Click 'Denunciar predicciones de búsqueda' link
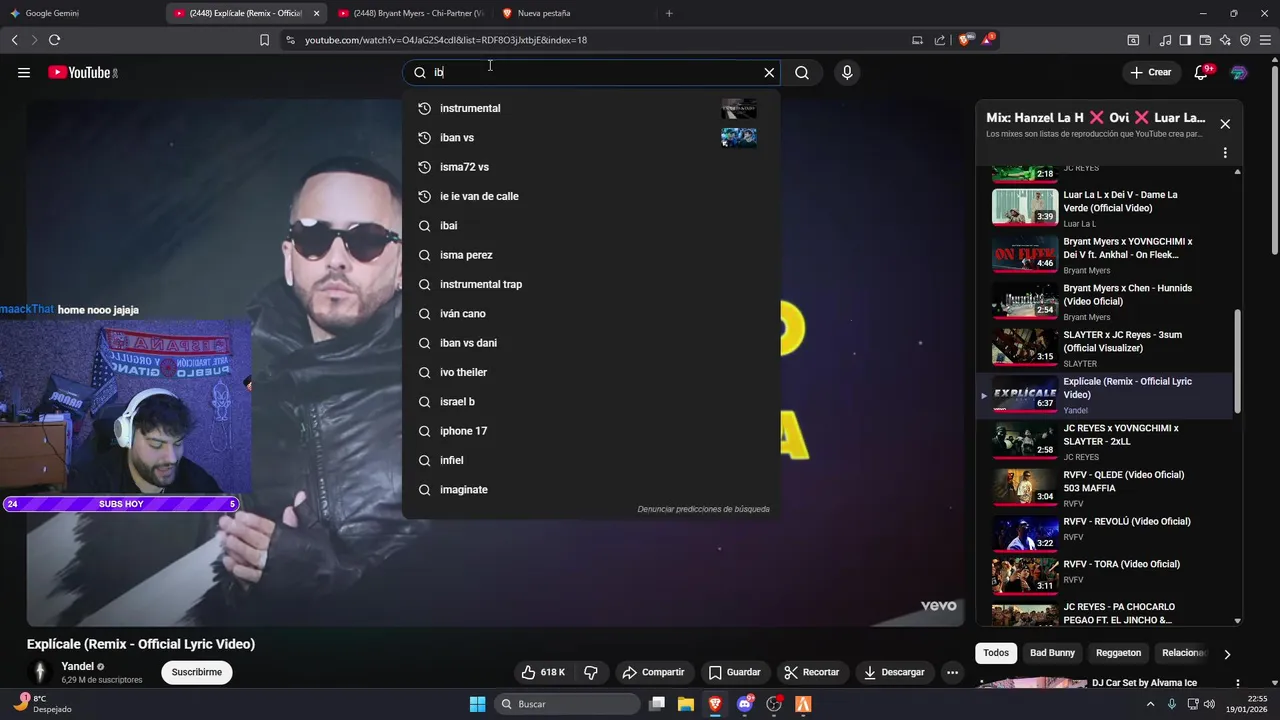 pos(703,509)
